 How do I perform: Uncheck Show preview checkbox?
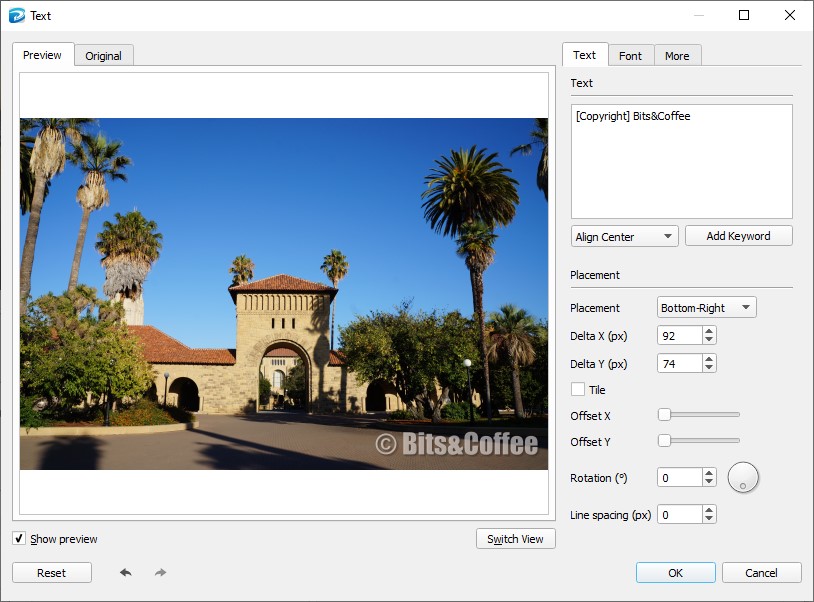19,538
